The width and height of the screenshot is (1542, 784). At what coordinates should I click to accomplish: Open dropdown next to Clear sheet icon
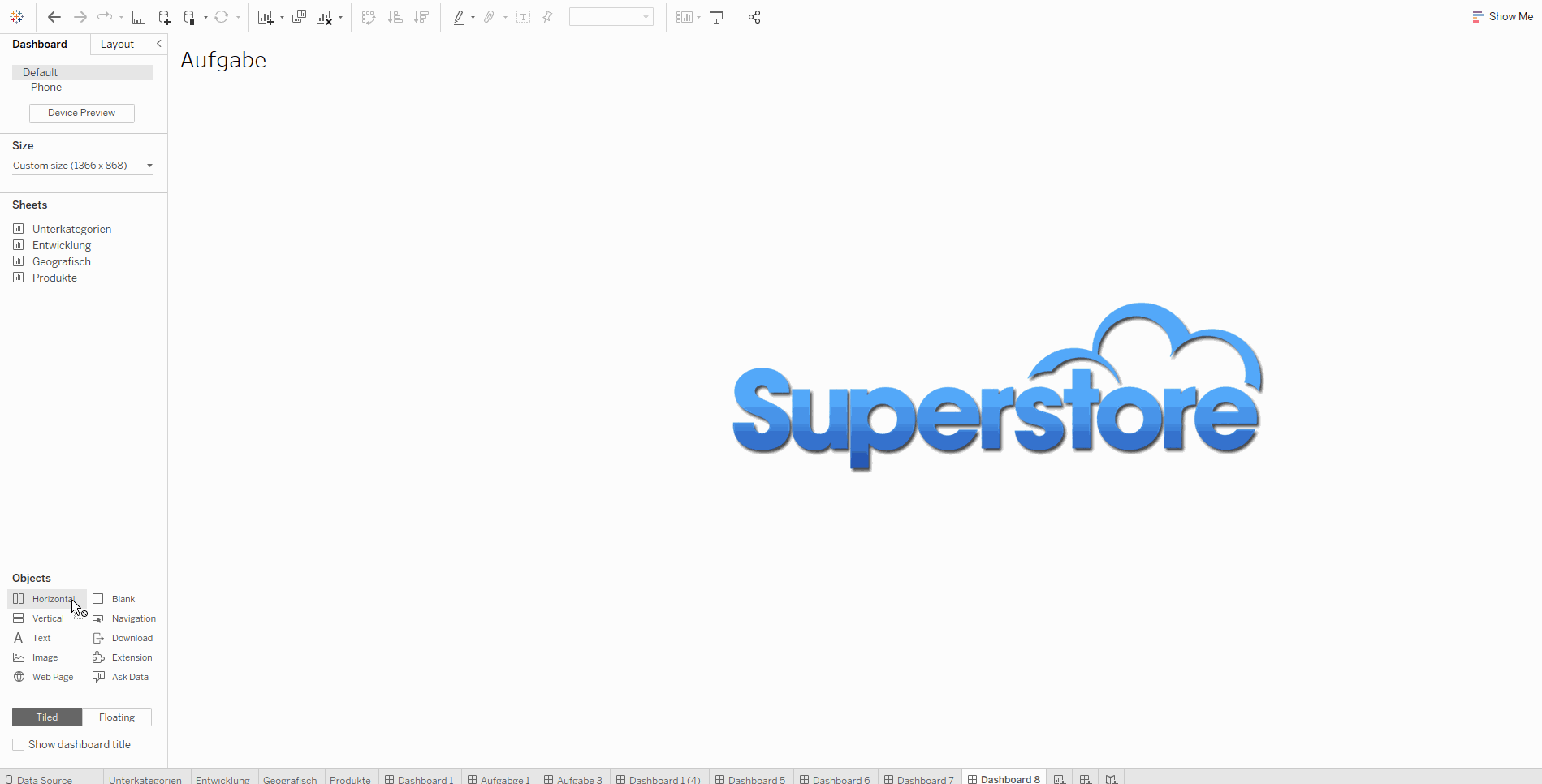coord(340,18)
